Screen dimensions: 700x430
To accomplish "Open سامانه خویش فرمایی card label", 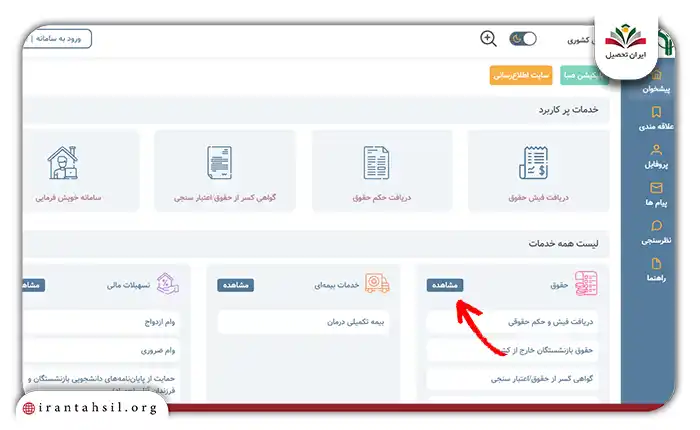I will tap(68, 197).
